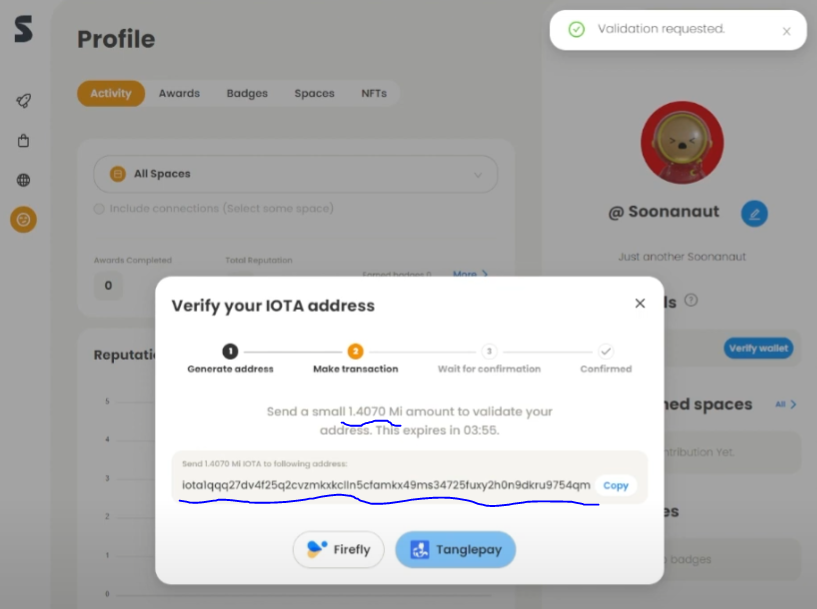This screenshot has height=609, width=817.
Task: Copy the IOTA address
Action: pos(615,486)
